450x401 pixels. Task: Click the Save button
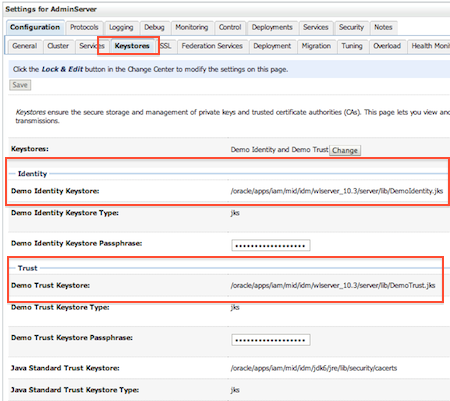[x=20, y=85]
